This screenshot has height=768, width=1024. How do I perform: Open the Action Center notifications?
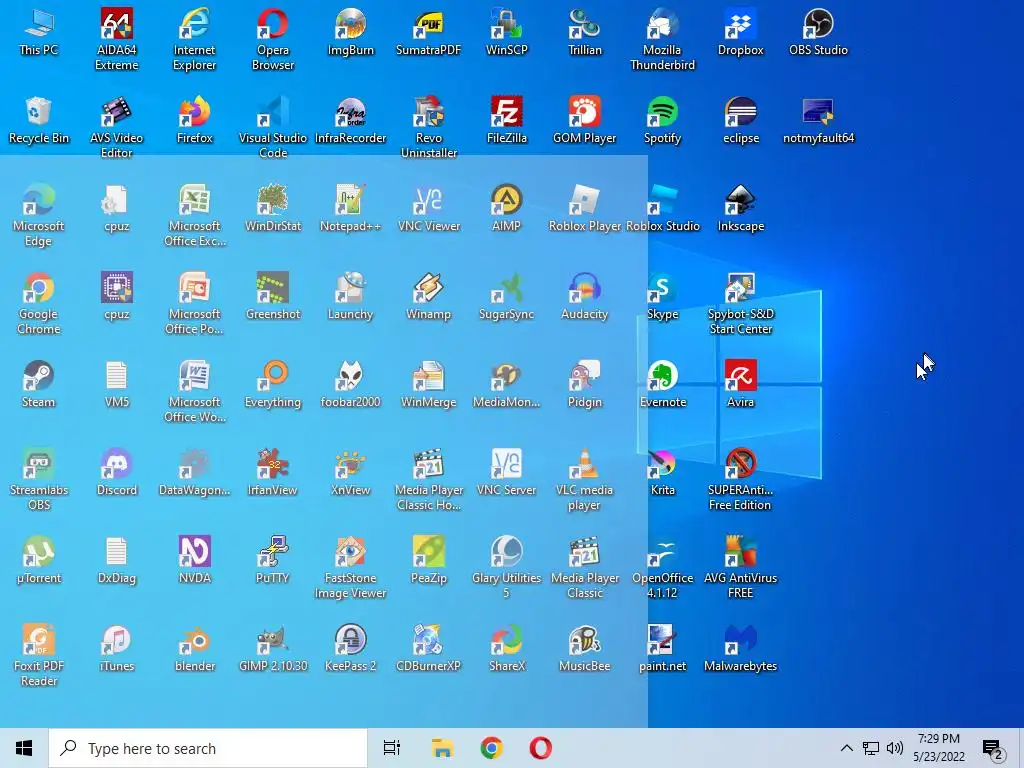coord(993,748)
